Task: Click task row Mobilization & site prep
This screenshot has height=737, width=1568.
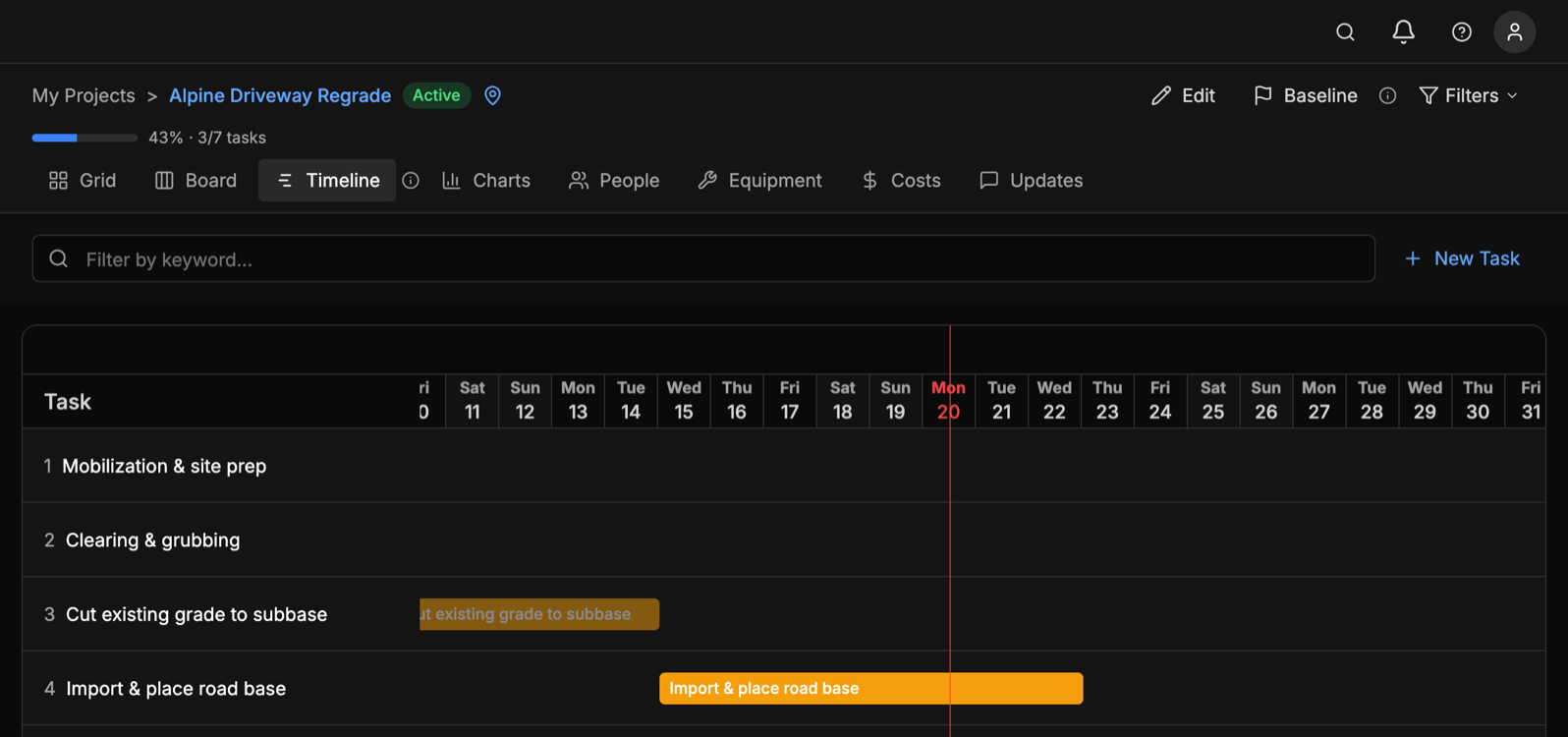Action: click(x=784, y=466)
